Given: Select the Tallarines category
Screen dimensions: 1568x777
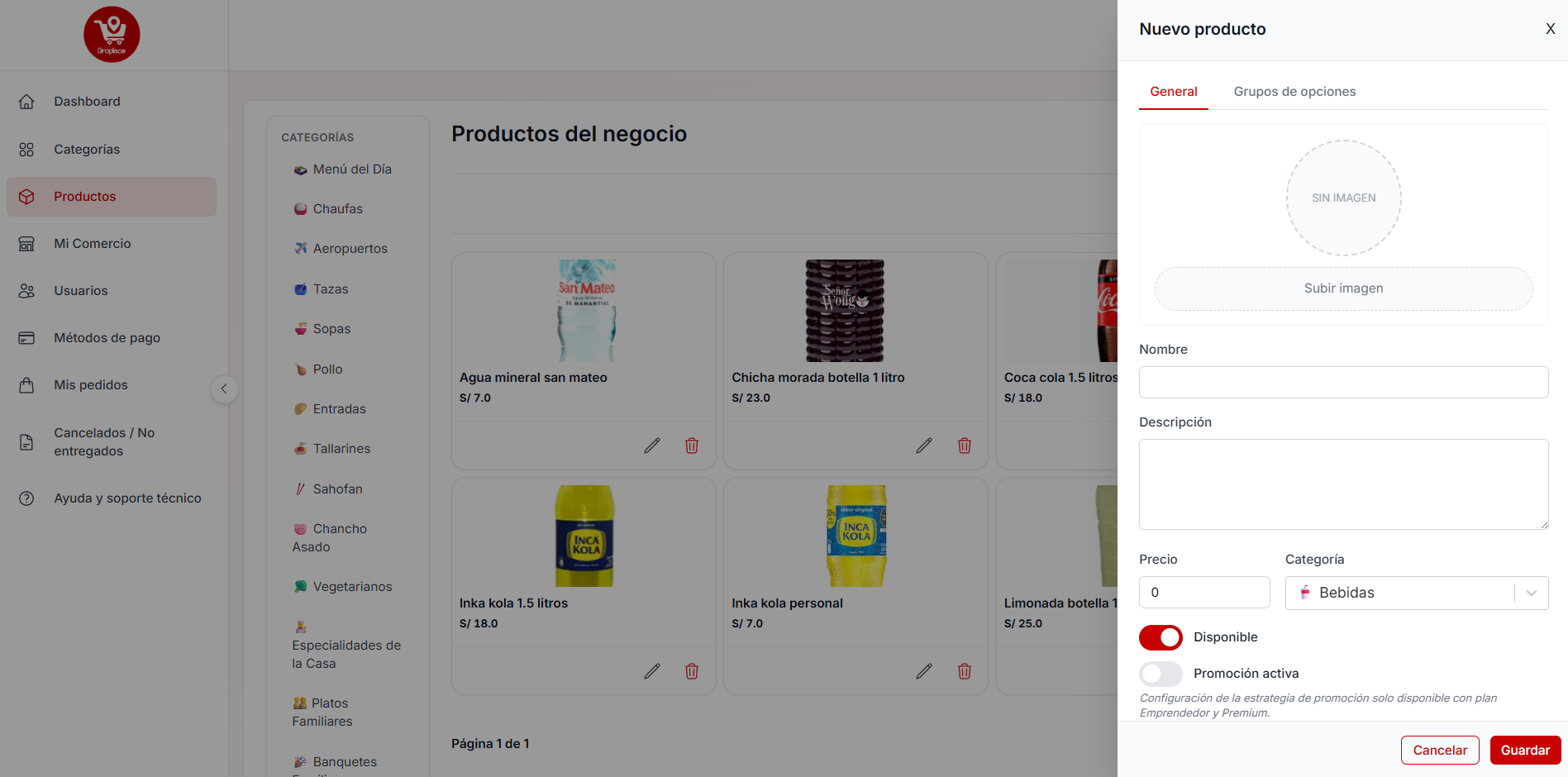Looking at the screenshot, I should pyautogui.click(x=332, y=449).
